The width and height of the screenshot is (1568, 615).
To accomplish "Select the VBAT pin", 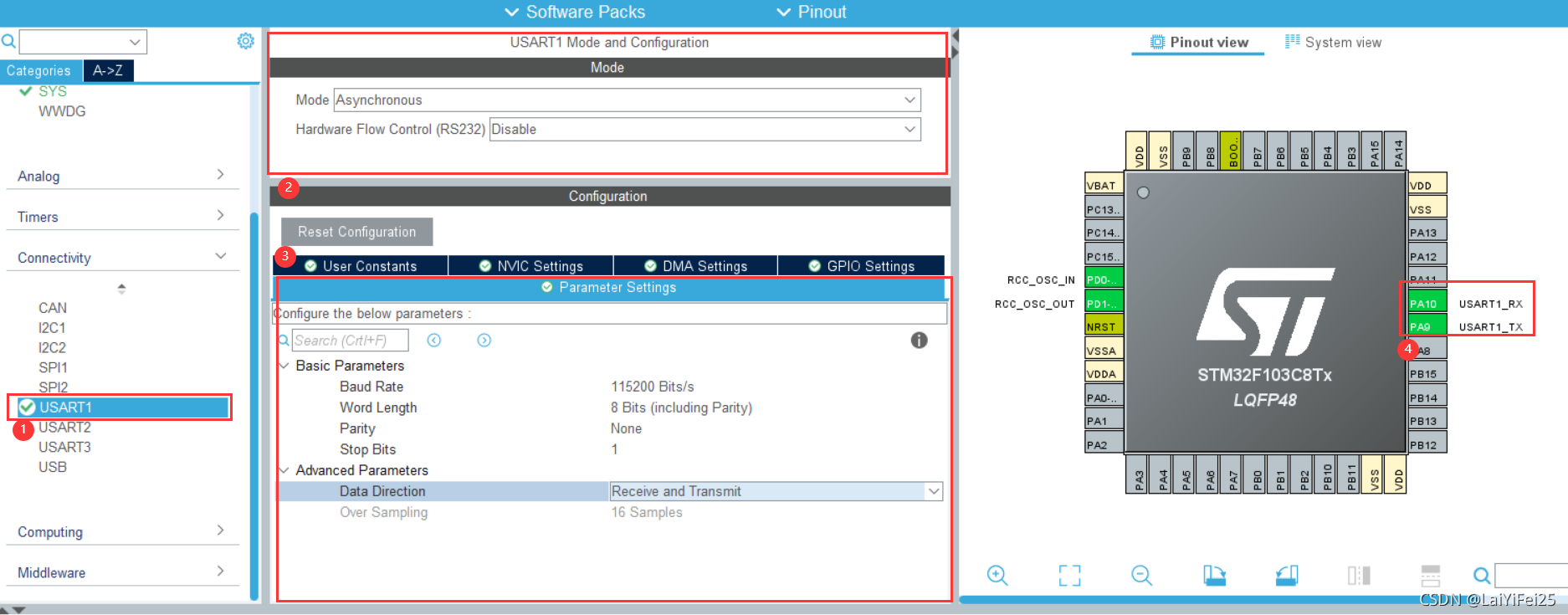I will click(1104, 185).
